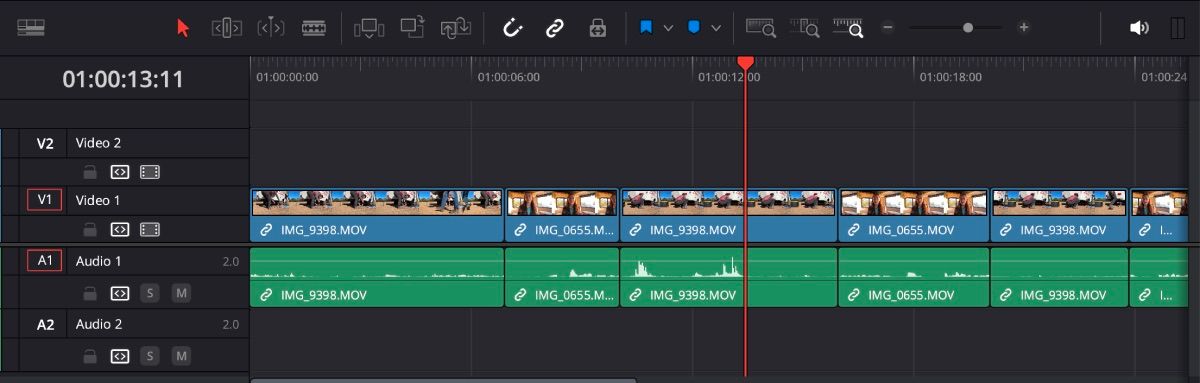Open the Timeline View Options icon
1200x383 pixels.
[x=31, y=28]
